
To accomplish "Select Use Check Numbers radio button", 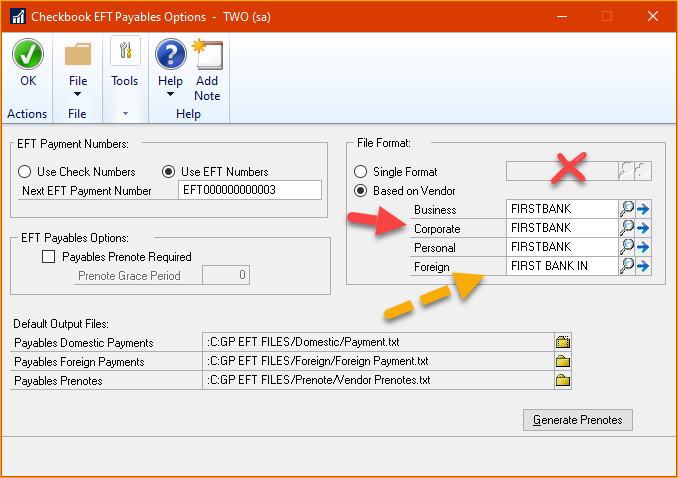I will [24, 172].
